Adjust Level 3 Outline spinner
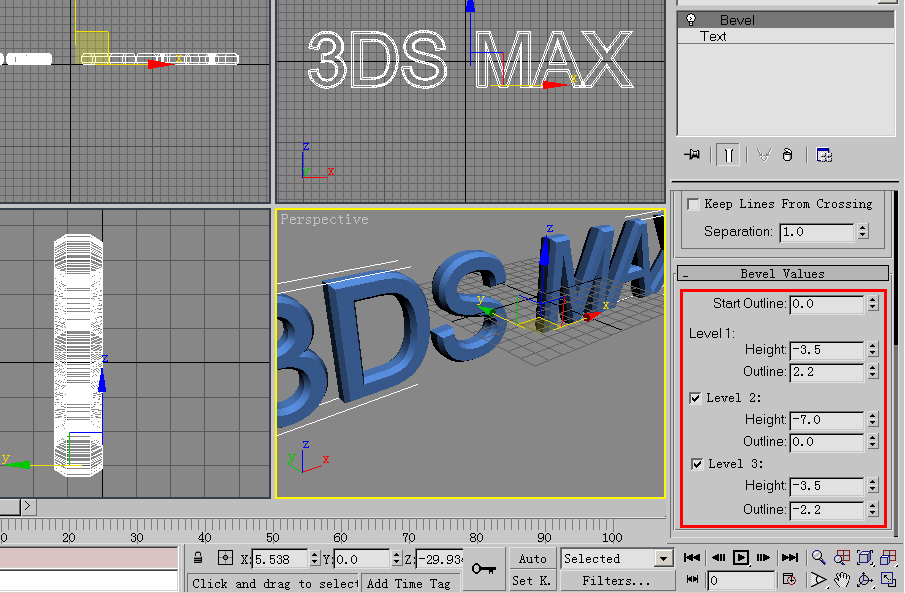This screenshot has height=593, width=905. tap(873, 509)
